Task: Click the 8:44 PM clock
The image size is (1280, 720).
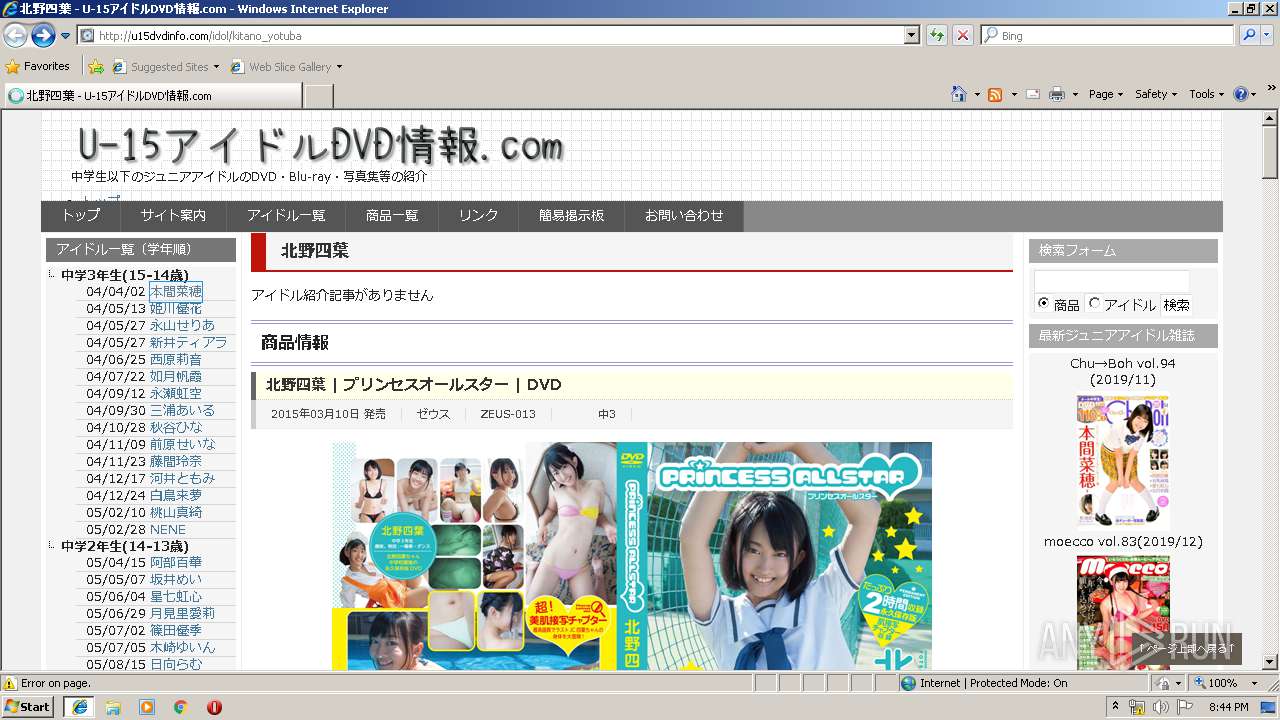Action: (1228, 707)
